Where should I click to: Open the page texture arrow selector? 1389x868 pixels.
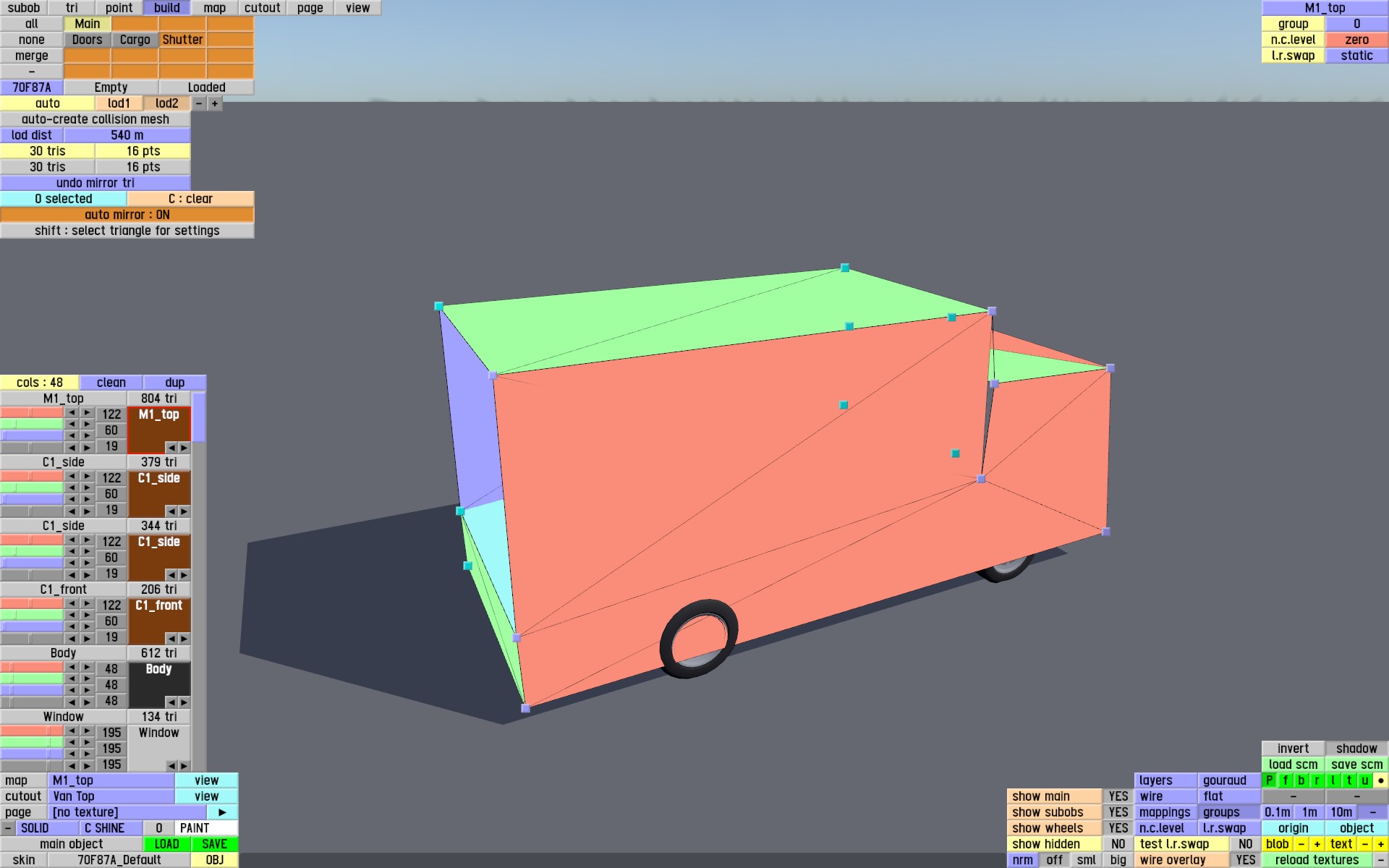tap(222, 812)
